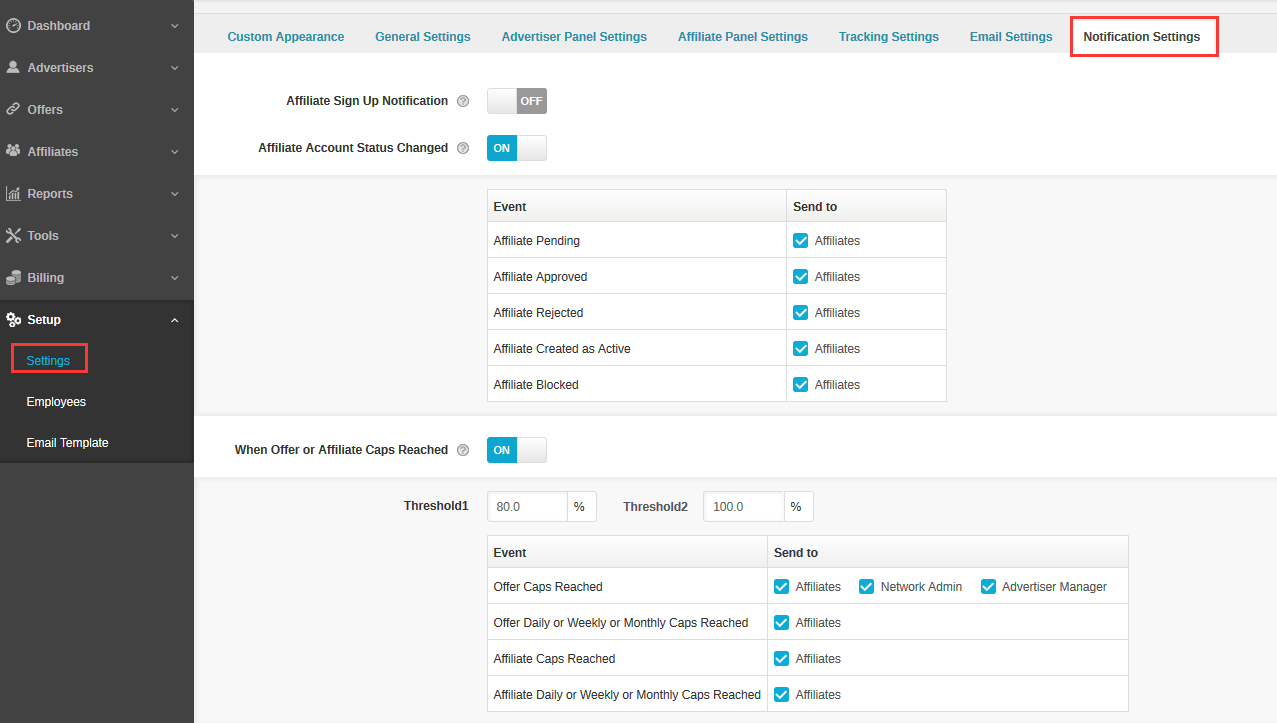Uncheck Affiliates for Affiliate Approved event

pos(800,276)
